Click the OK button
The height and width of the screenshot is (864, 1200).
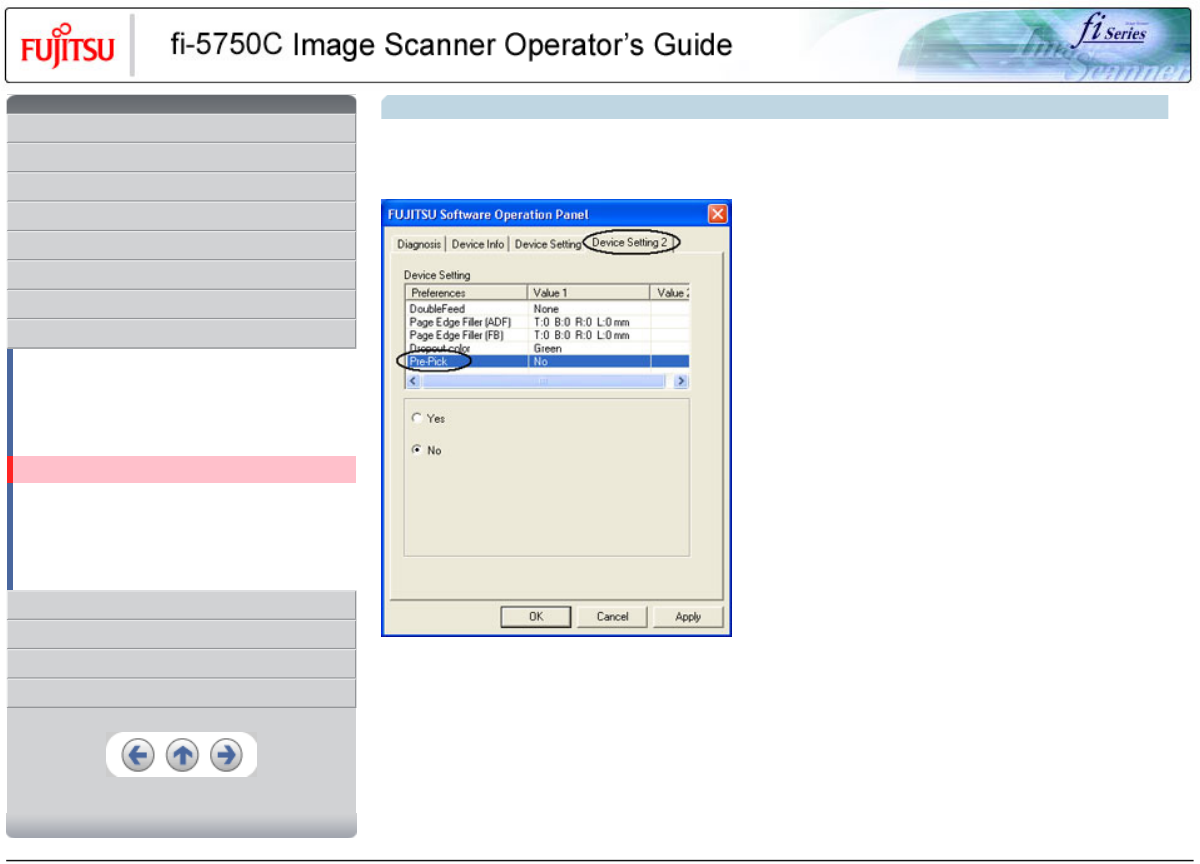[x=536, y=617]
